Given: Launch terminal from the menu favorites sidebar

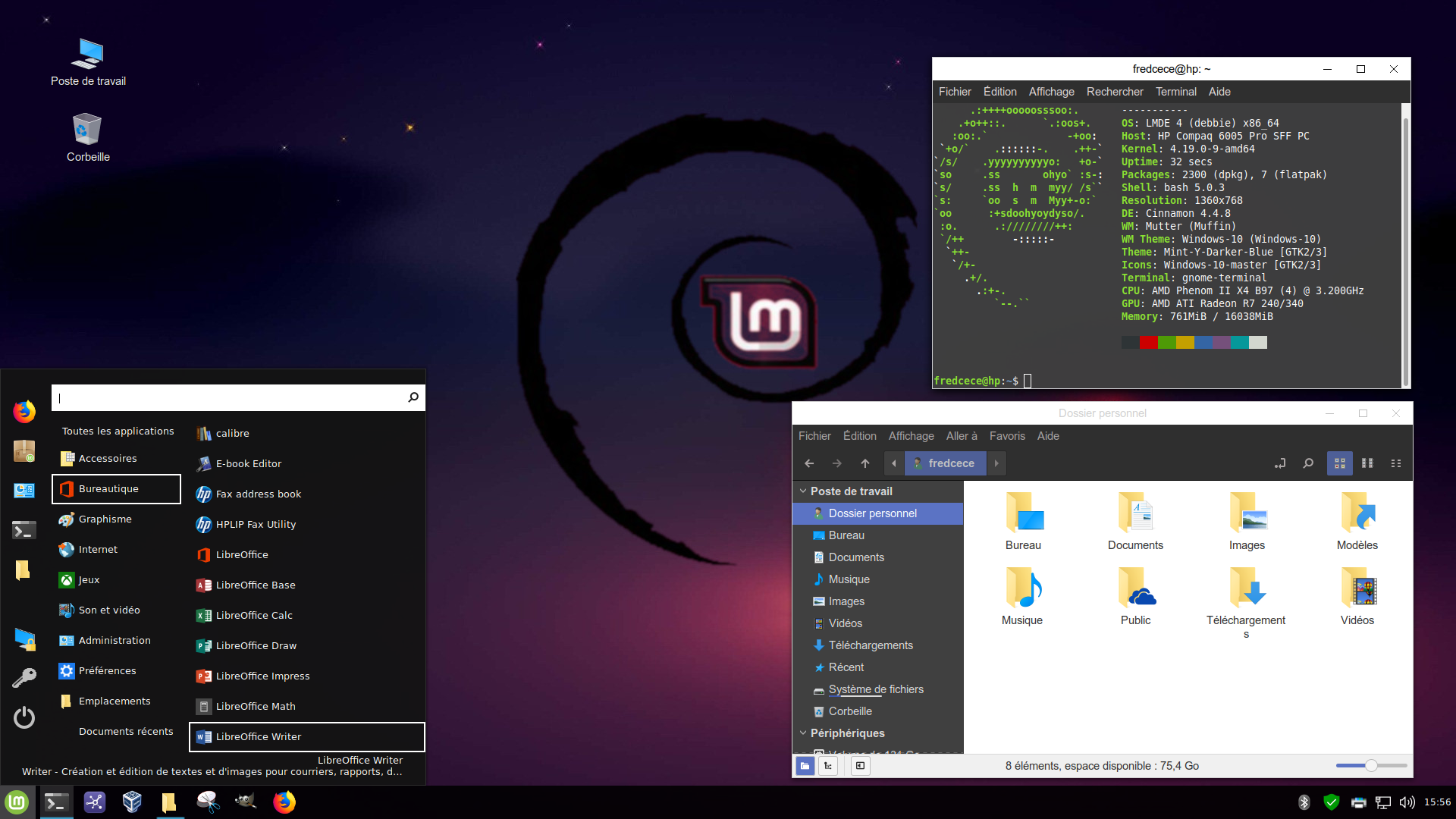Looking at the screenshot, I should coord(24,530).
